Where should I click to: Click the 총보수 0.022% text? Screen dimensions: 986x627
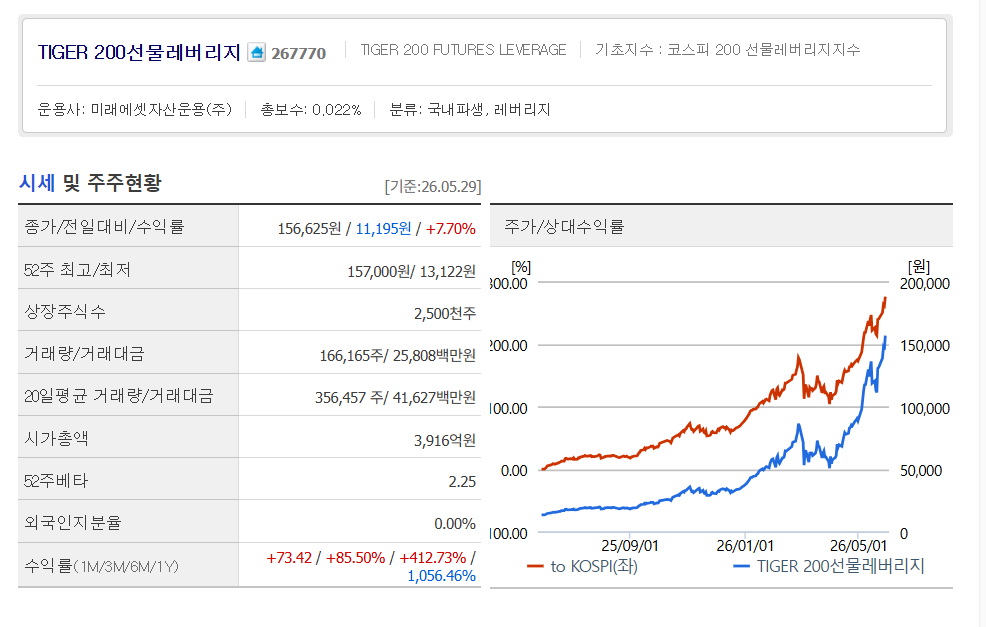pos(311,109)
